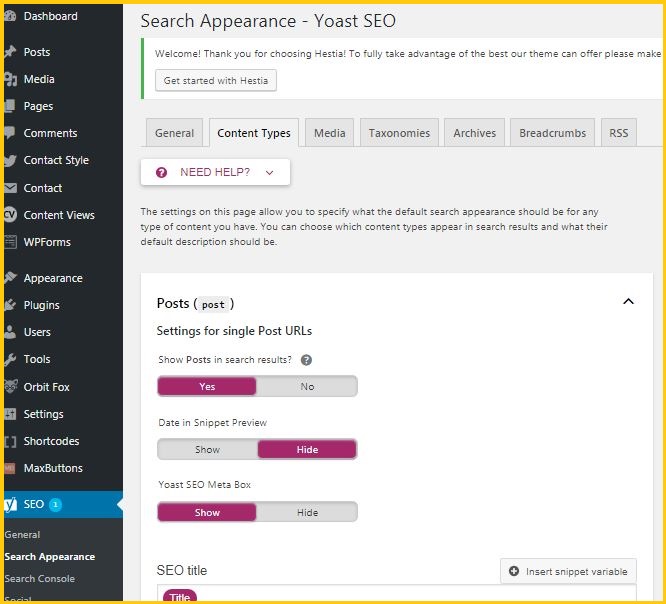The image size is (666, 604).
Task: Click the Appearance paintbrush icon
Action: [10, 278]
